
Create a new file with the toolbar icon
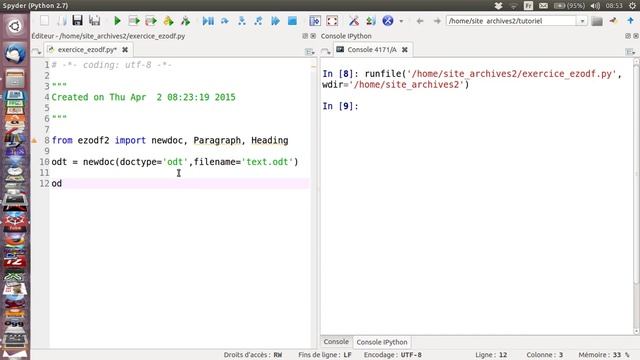pos(44,20)
